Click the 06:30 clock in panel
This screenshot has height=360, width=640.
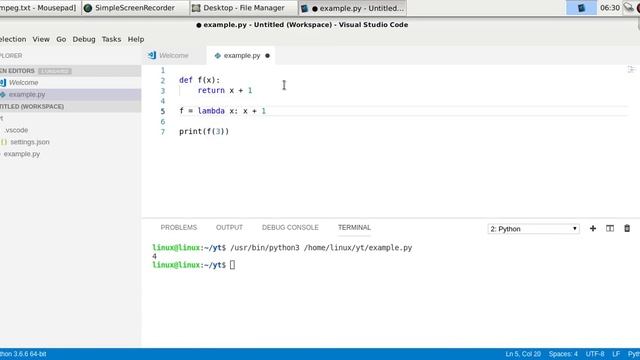click(x=610, y=8)
